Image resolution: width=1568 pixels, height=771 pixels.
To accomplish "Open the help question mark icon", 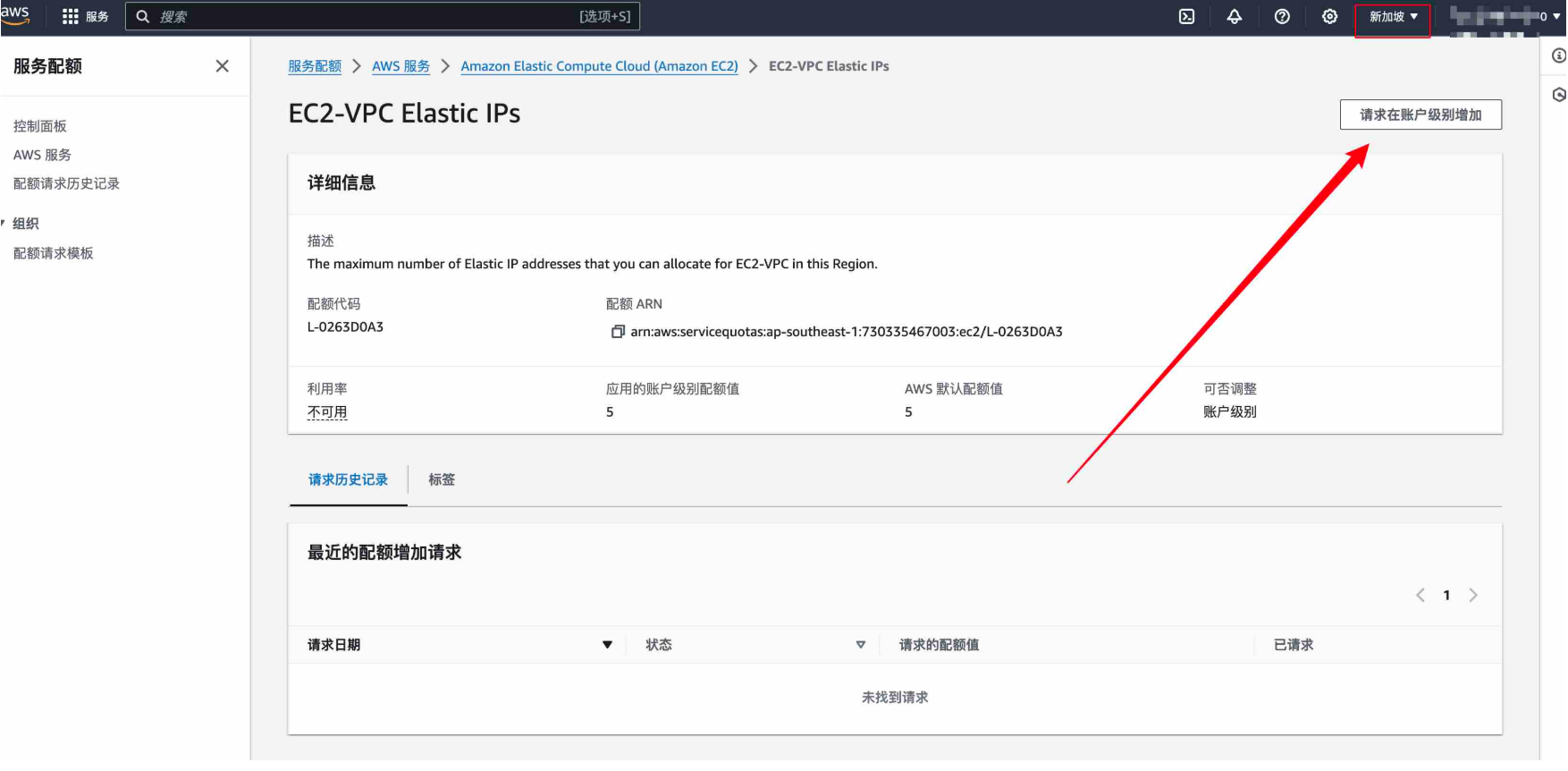I will [x=1282, y=17].
